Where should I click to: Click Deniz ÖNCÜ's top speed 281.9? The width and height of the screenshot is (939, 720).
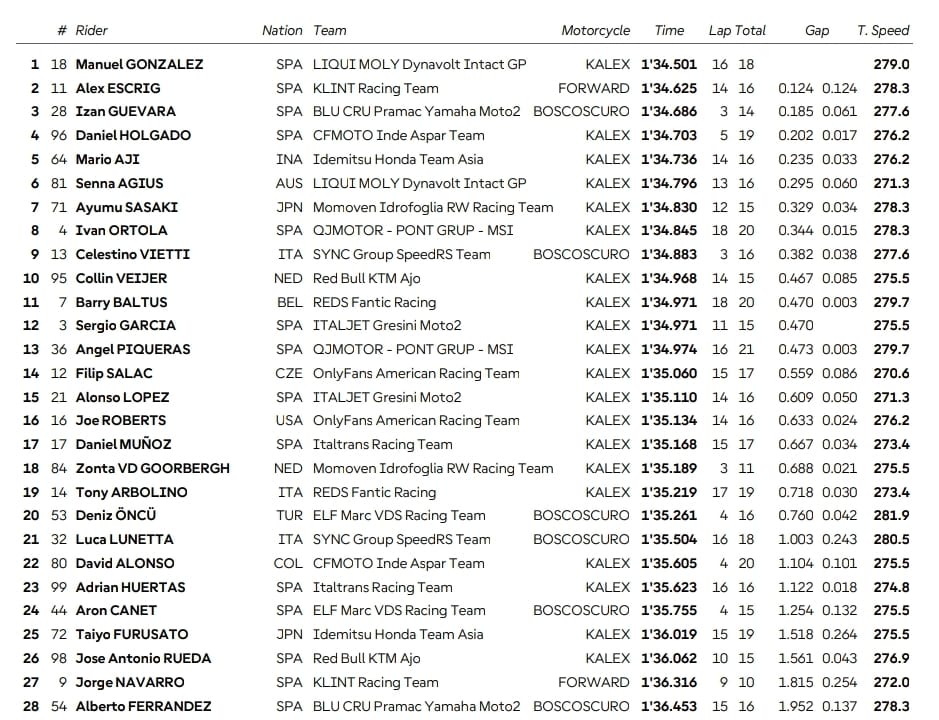890,515
